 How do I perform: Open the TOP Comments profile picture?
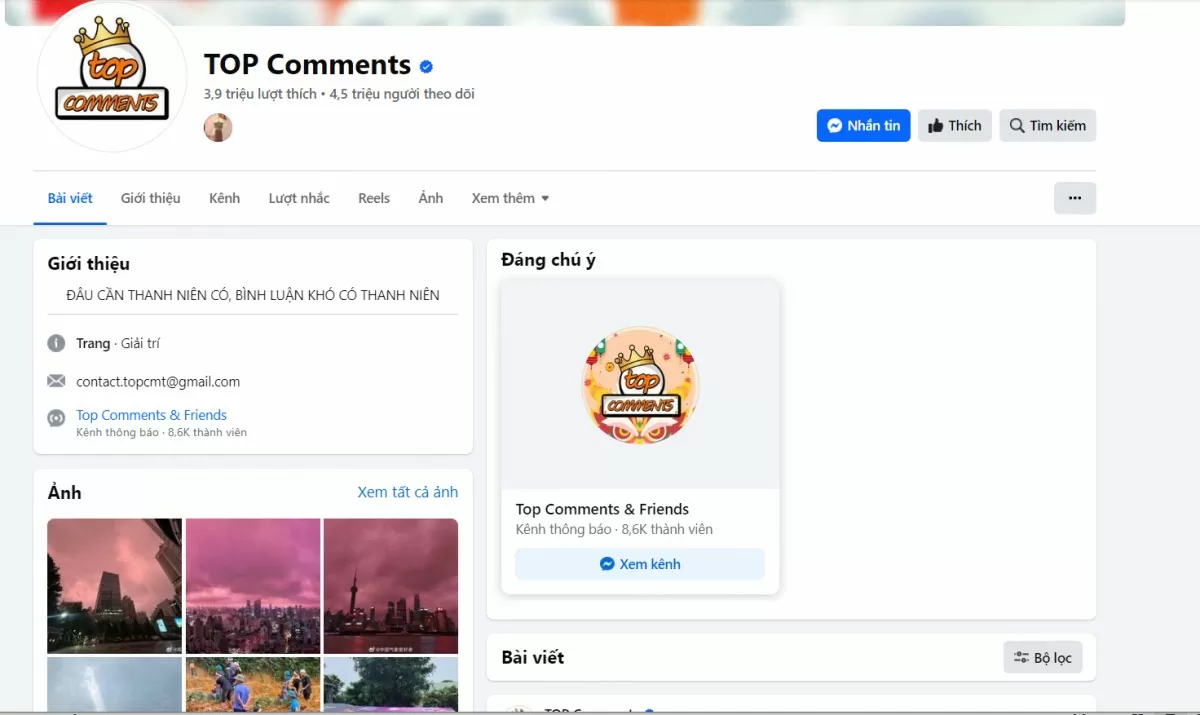(112, 78)
